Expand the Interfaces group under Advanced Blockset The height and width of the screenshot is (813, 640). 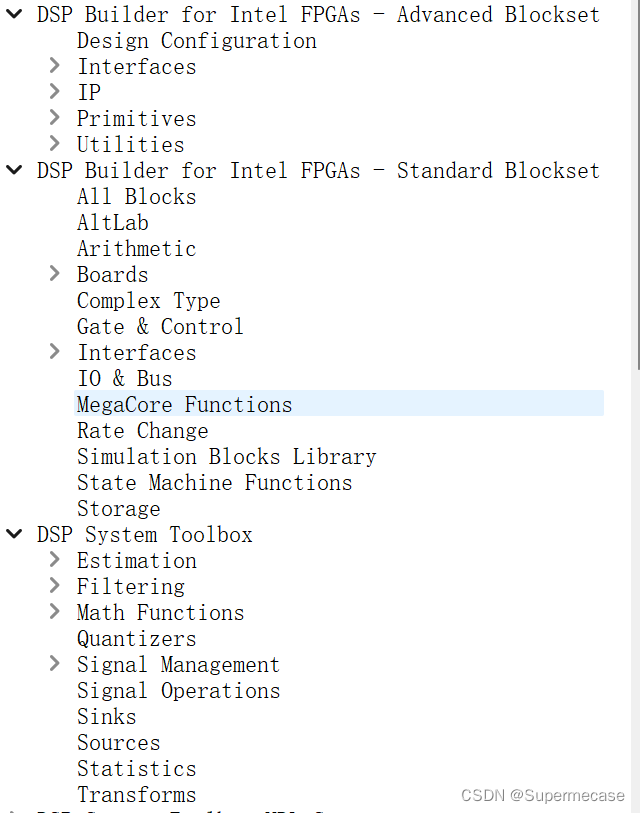click(55, 66)
